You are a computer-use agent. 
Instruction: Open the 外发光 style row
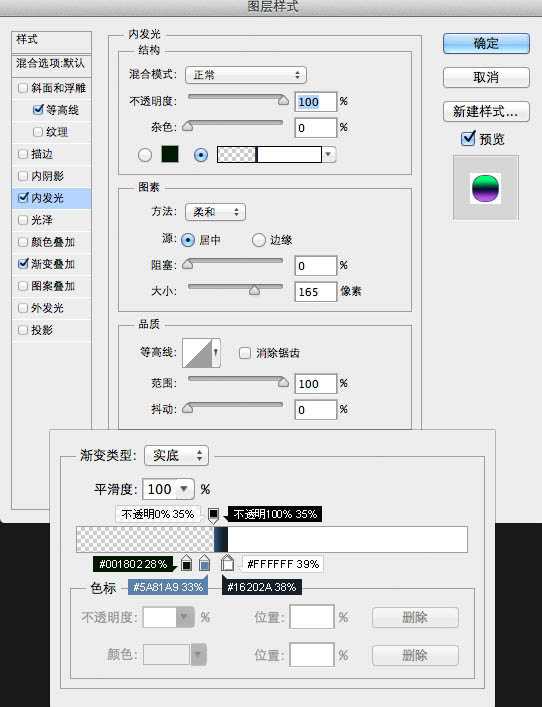(x=51, y=308)
